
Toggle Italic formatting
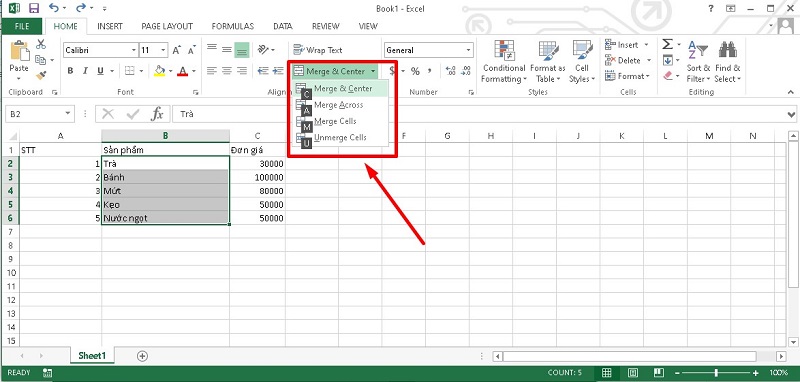pyautogui.click(x=85, y=71)
